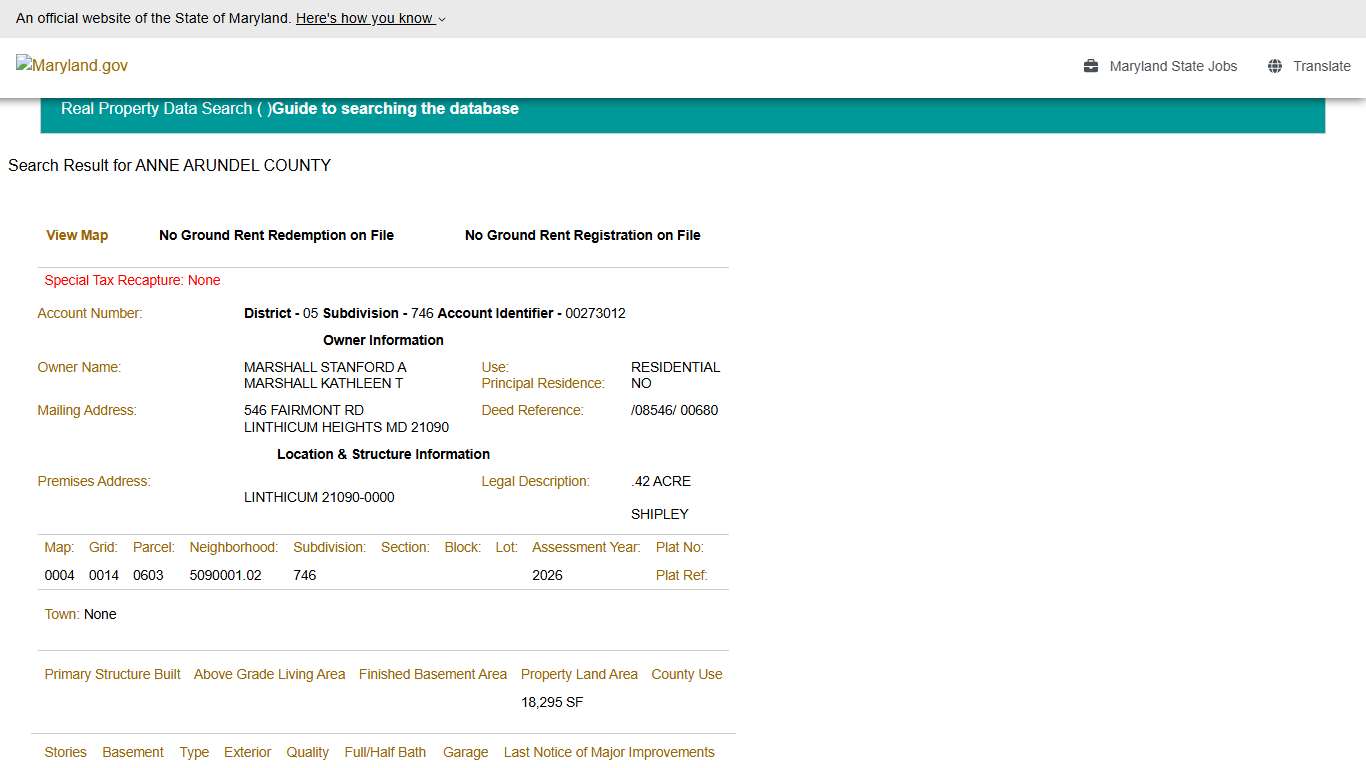Click the briefcase icon for State Jobs
This screenshot has width=1366, height=768.
pyautogui.click(x=1091, y=66)
